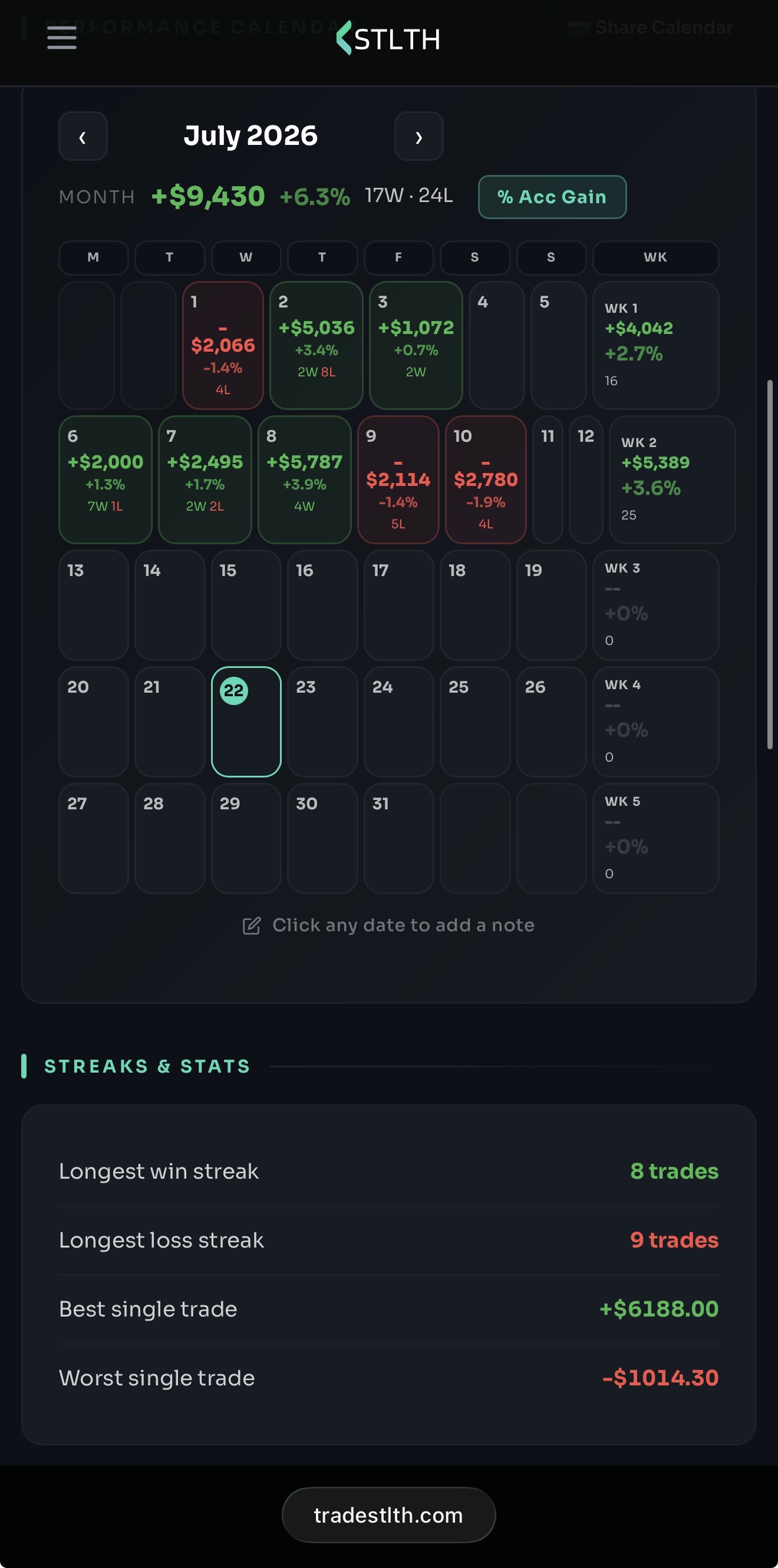Toggle the % Acc Gain view
778x1568 pixels.
pyautogui.click(x=552, y=197)
